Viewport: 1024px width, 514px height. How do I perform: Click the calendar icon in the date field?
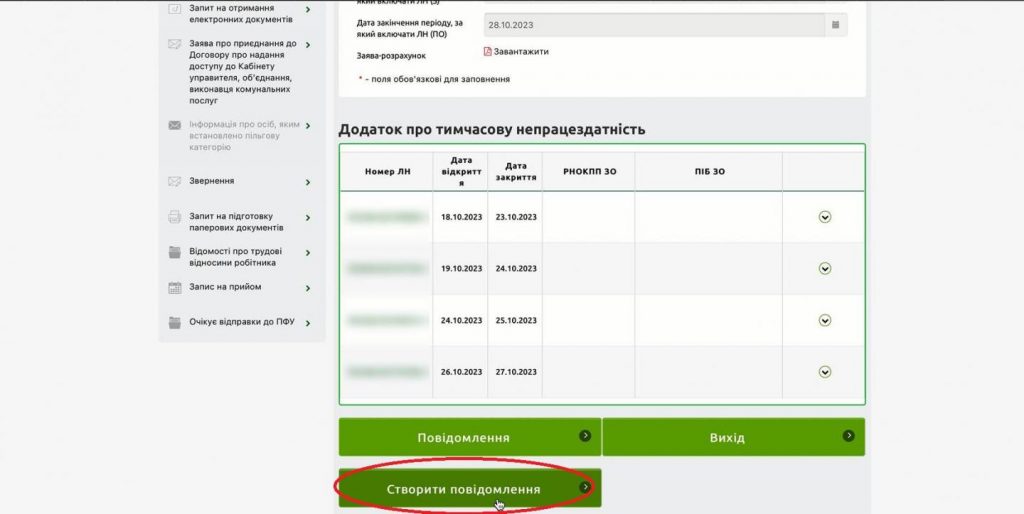point(833,25)
